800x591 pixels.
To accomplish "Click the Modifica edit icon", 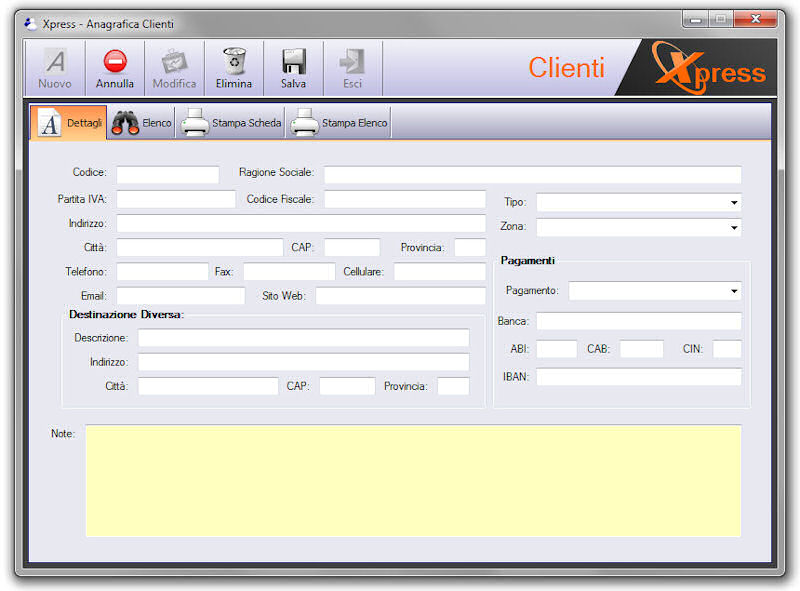I will click(174, 60).
